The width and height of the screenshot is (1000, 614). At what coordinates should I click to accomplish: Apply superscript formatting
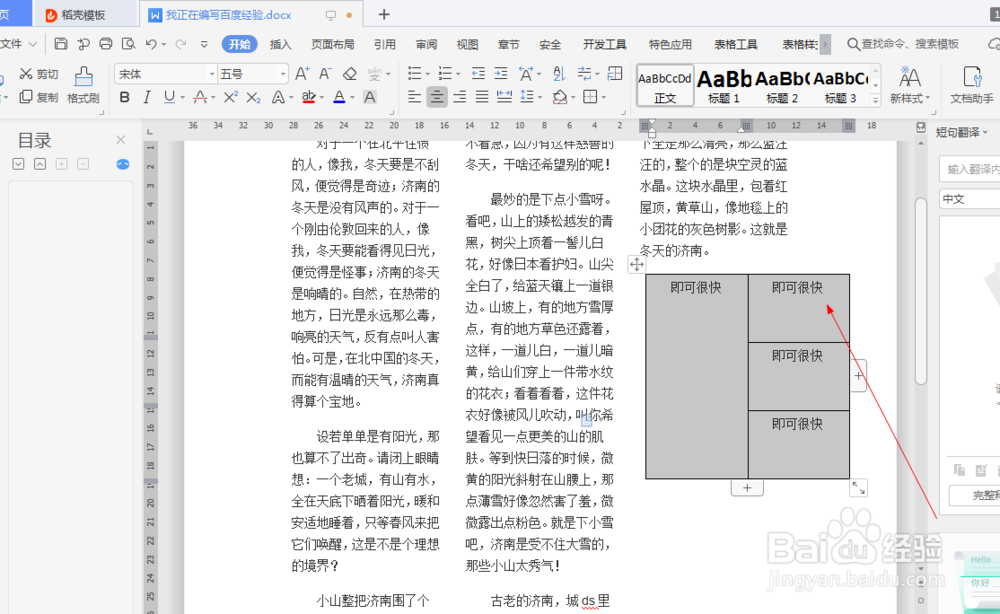coord(232,96)
